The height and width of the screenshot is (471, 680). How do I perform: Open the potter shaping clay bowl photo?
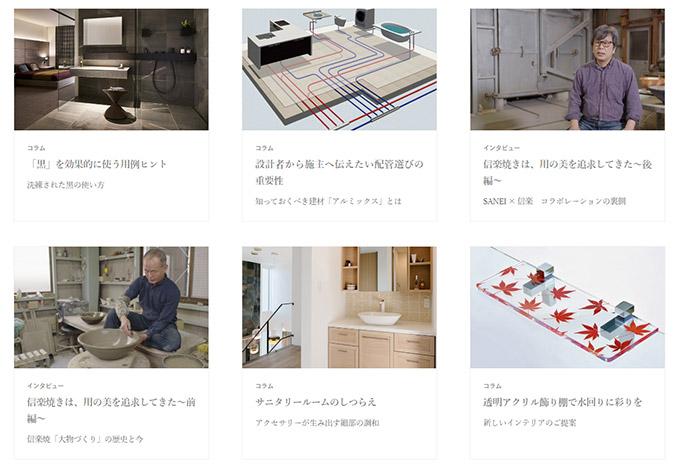point(111,307)
